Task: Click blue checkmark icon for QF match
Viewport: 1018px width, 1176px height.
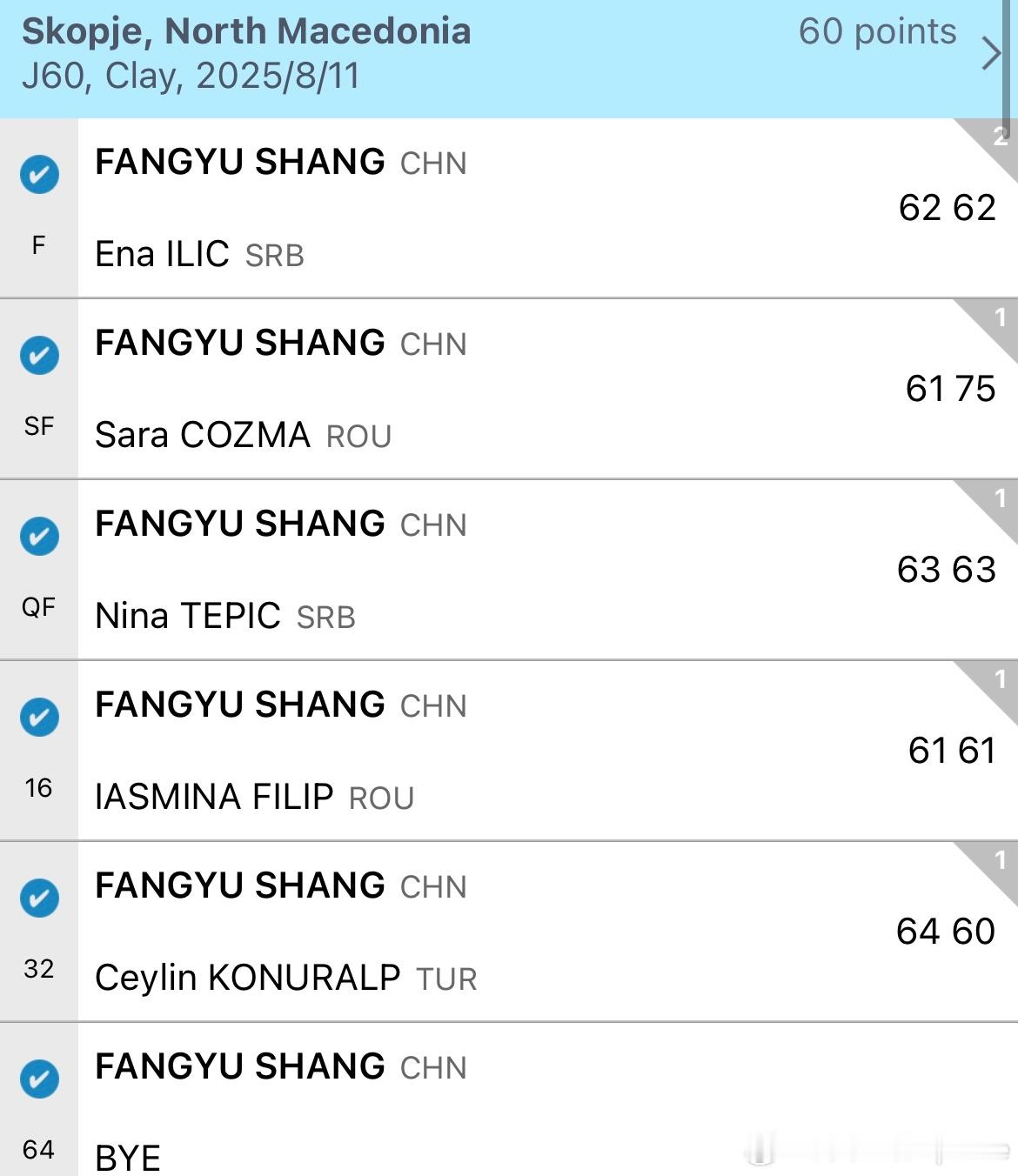Action: (x=39, y=536)
